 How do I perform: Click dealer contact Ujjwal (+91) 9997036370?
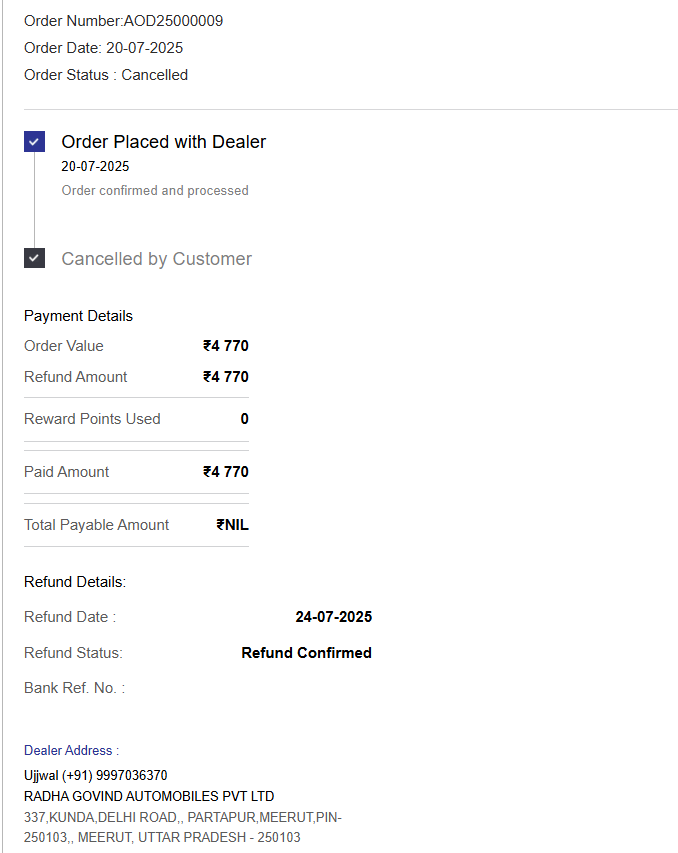tap(96, 775)
